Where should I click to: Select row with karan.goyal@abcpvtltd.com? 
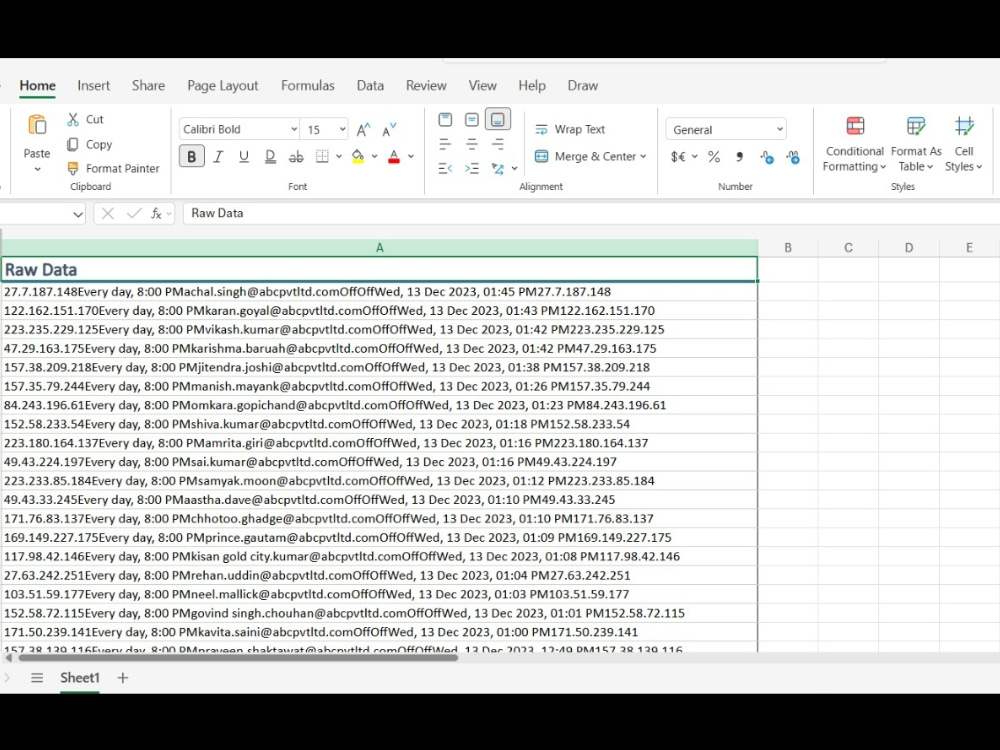[379, 311]
